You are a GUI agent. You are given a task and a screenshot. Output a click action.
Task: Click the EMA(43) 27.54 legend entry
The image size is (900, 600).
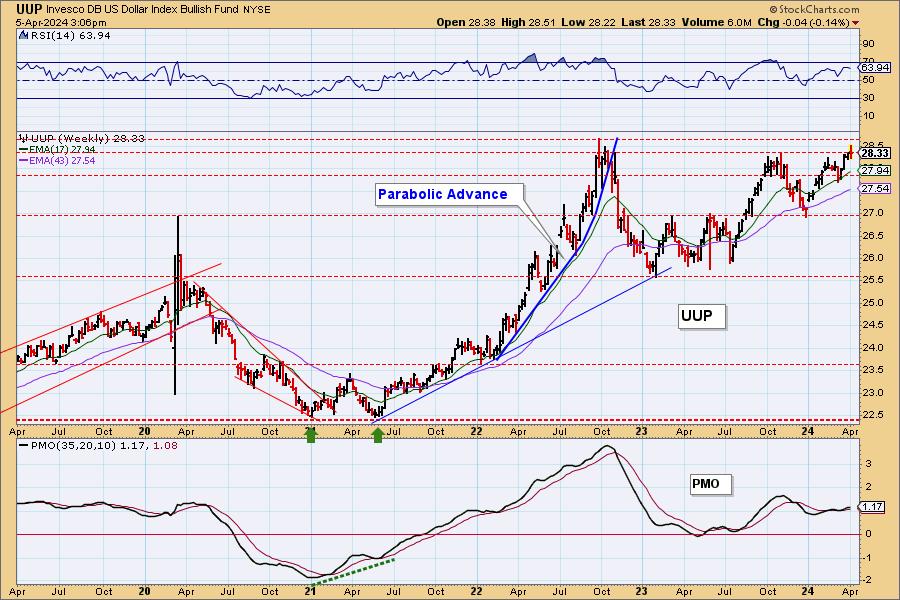click(x=62, y=160)
